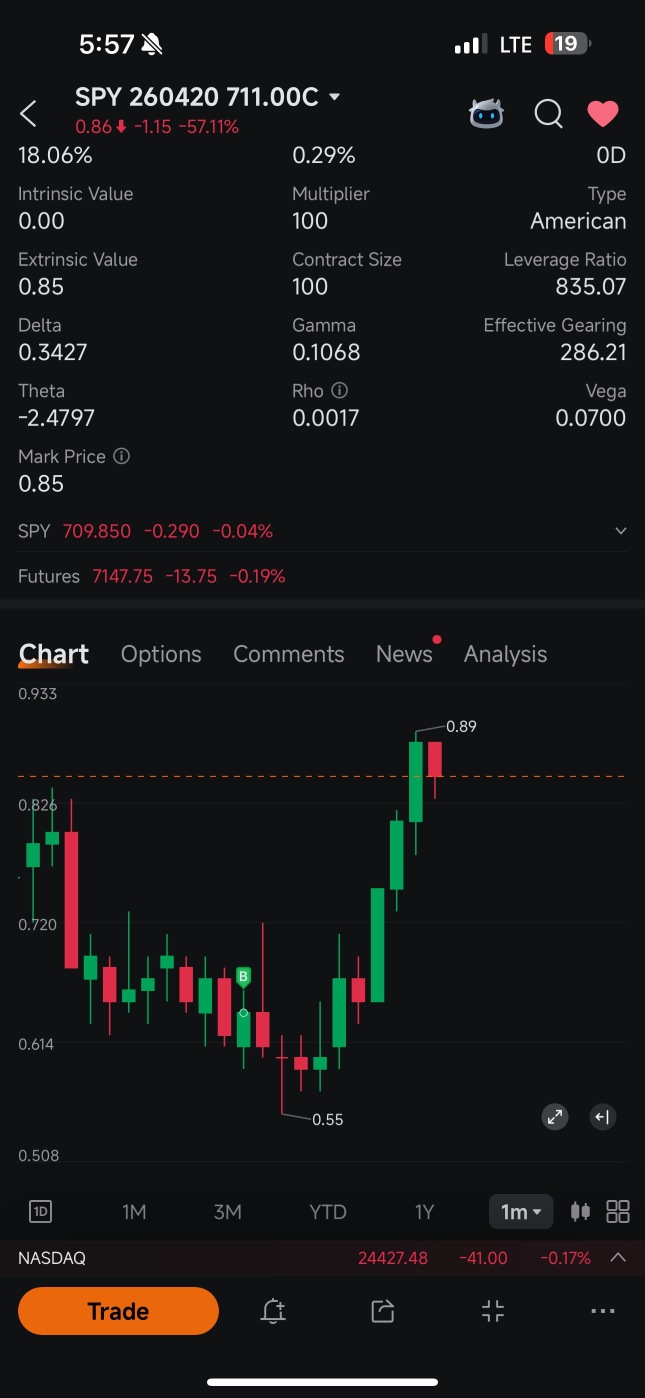This screenshot has height=1398, width=645.
Task: Open the Rho info icon
Action: (x=339, y=391)
